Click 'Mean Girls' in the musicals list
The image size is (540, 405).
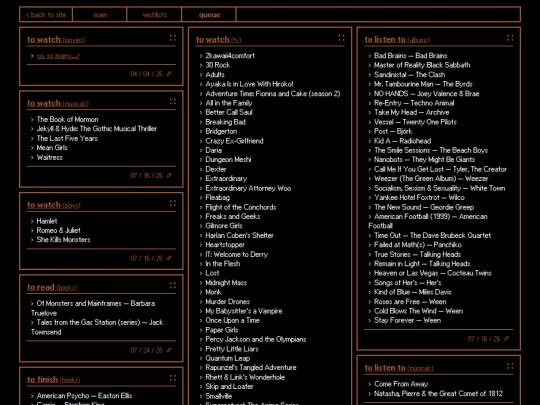tap(52, 148)
